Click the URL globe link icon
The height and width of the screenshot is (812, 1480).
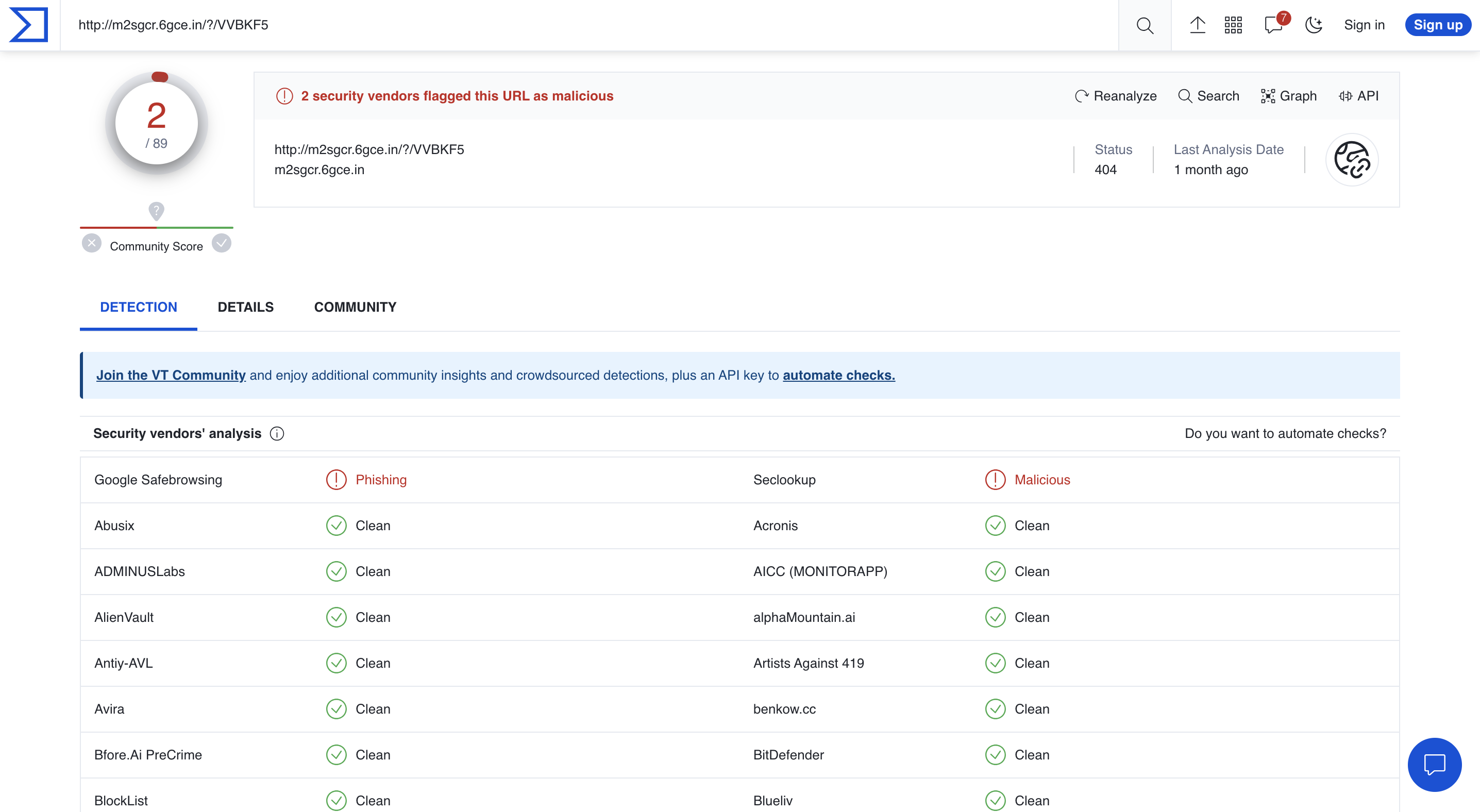pyautogui.click(x=1352, y=160)
